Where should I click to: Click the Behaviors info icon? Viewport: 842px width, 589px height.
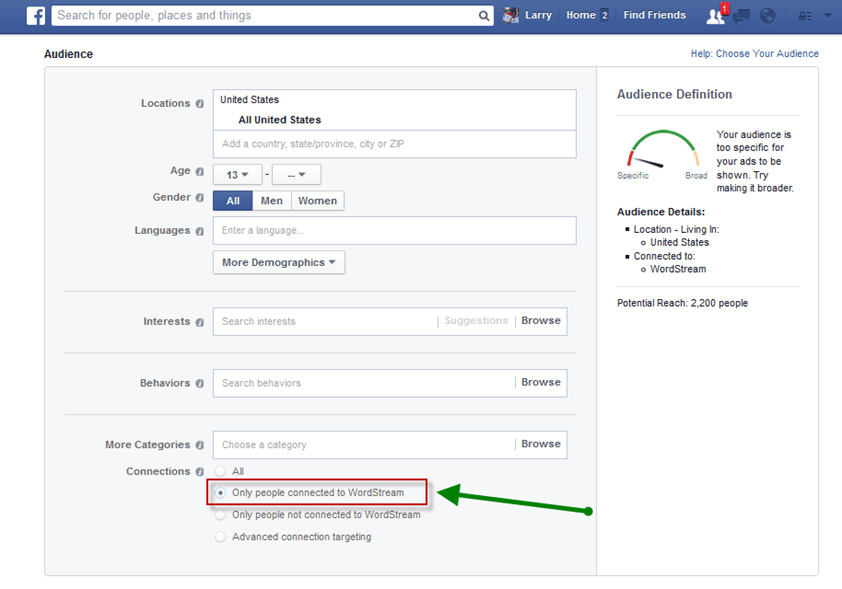click(x=200, y=383)
